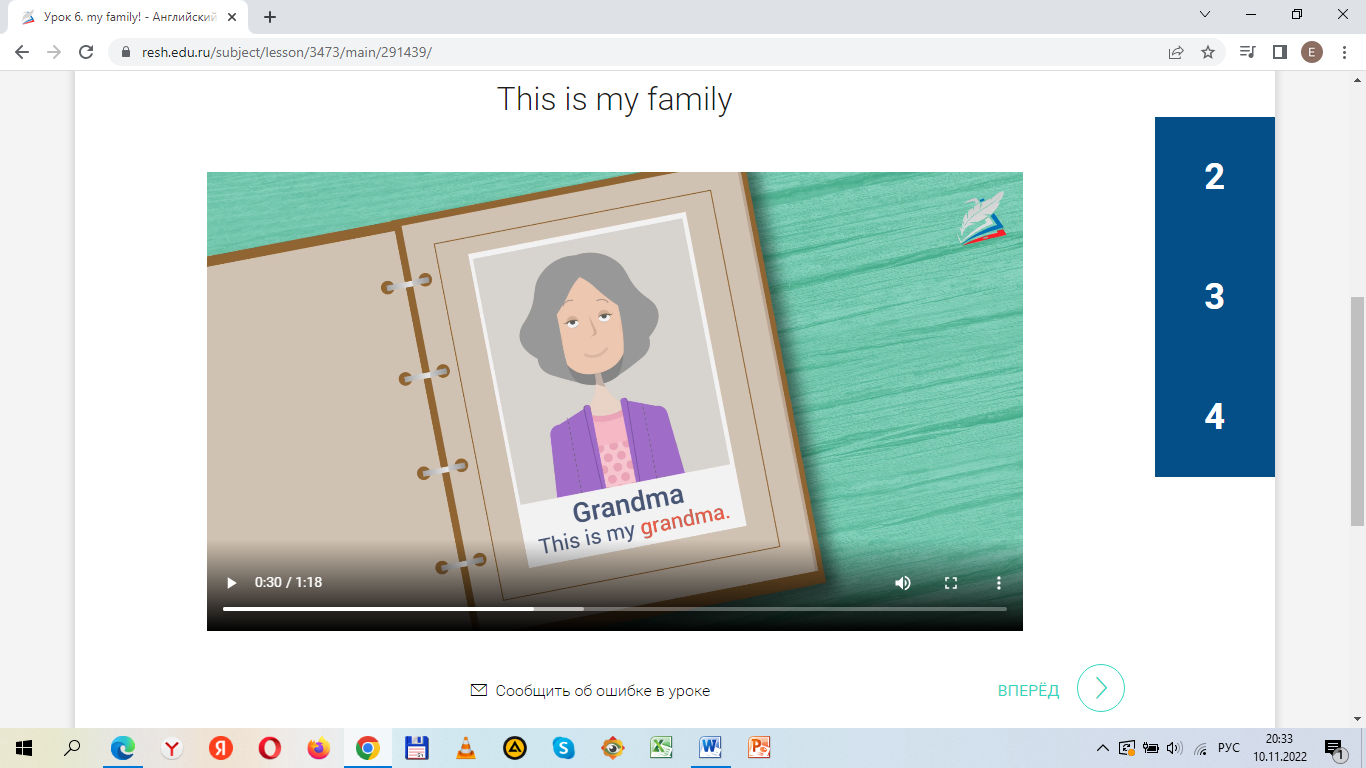Open the AIMP player taskbar icon

(x=514, y=748)
